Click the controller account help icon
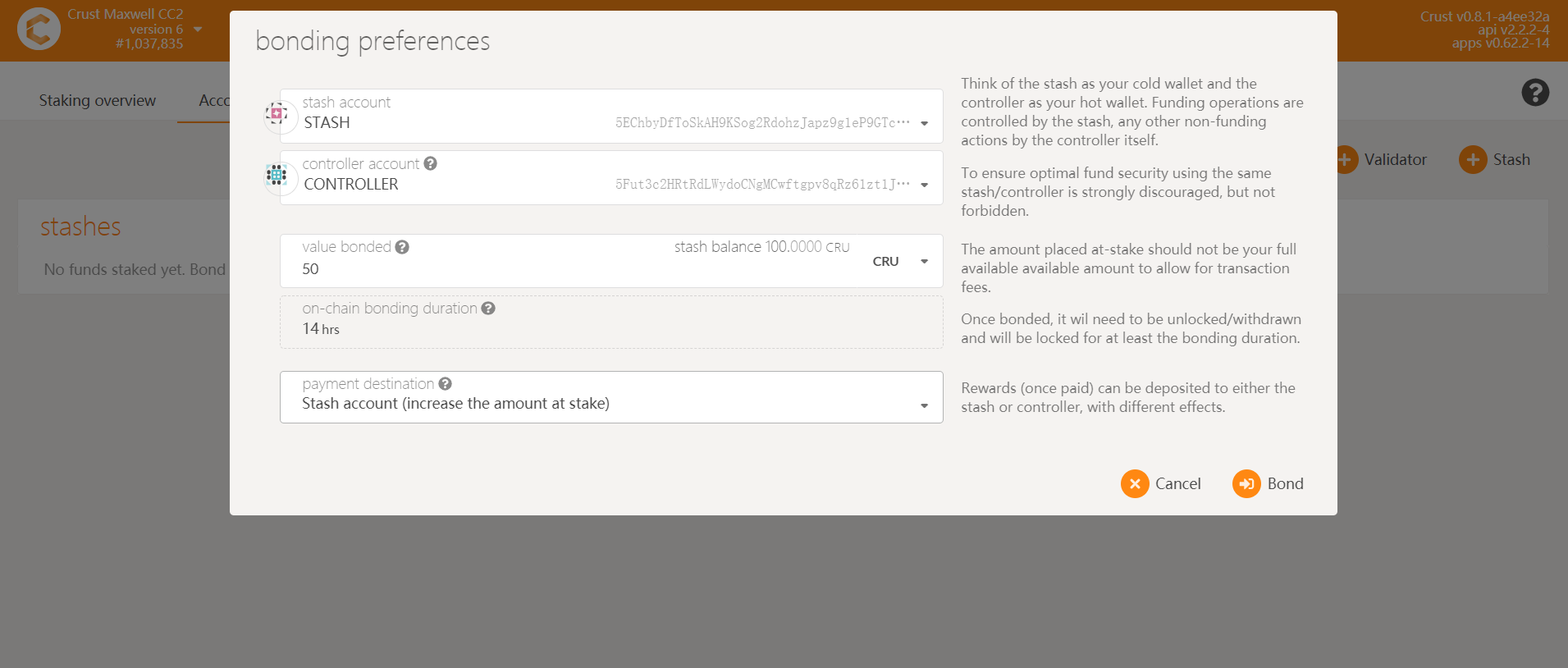 coord(431,164)
